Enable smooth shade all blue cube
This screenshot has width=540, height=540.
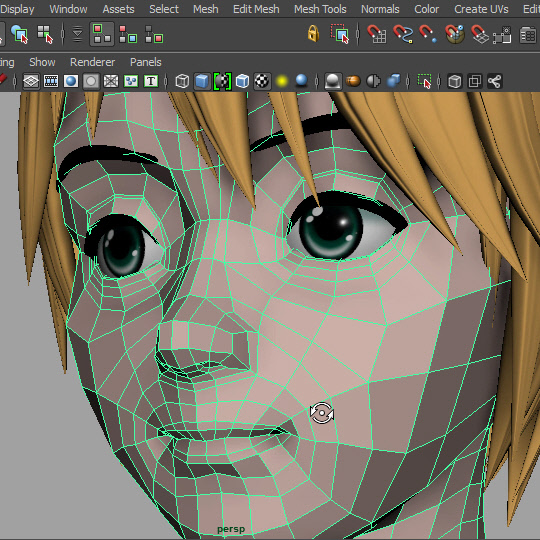click(202, 81)
